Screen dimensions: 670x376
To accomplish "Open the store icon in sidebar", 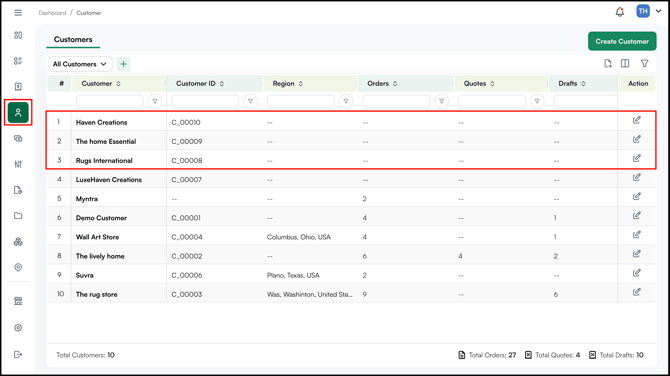I will (x=18, y=301).
